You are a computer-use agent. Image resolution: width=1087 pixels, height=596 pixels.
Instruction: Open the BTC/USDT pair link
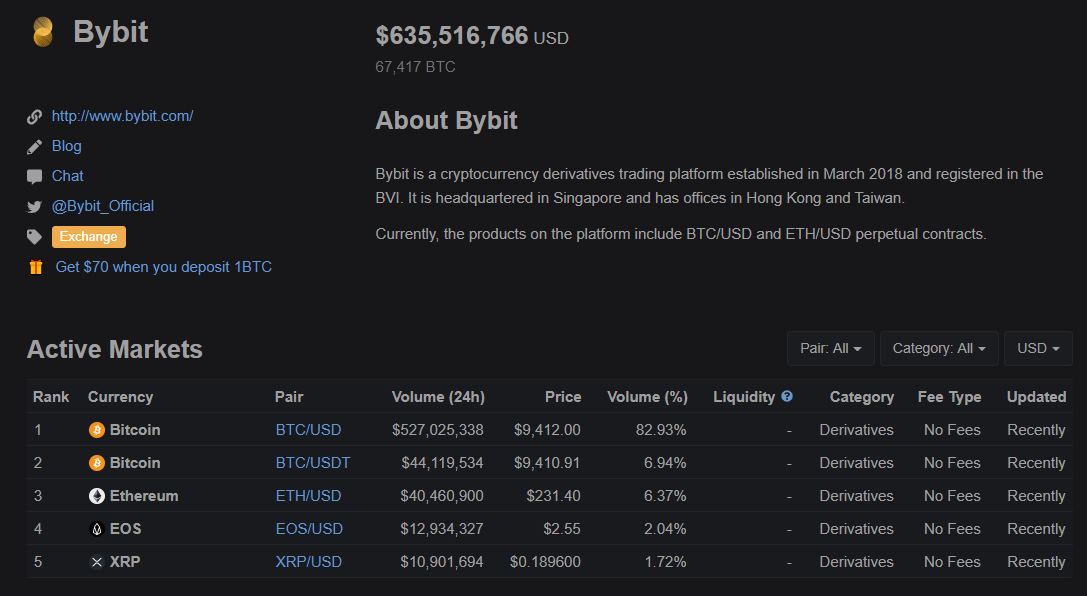pyautogui.click(x=313, y=463)
